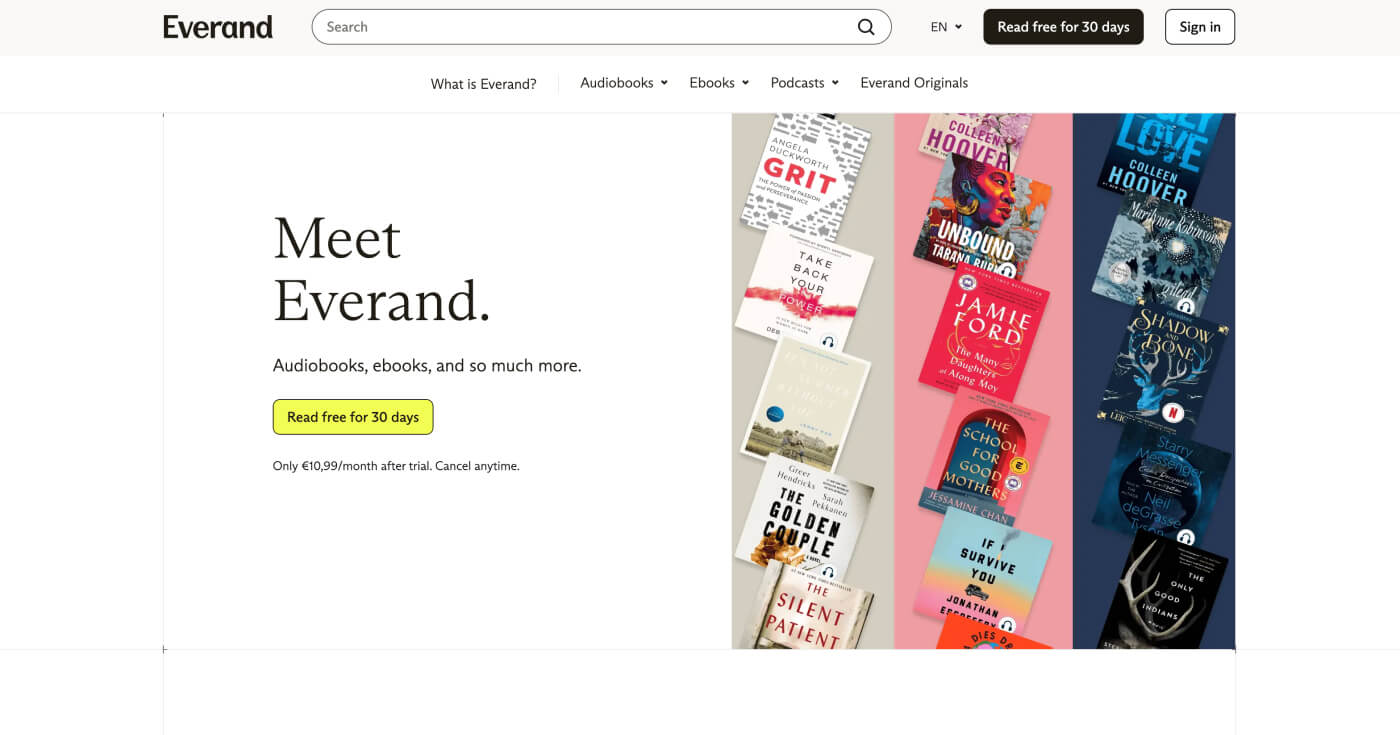Click inside the Search input field

coord(580,27)
